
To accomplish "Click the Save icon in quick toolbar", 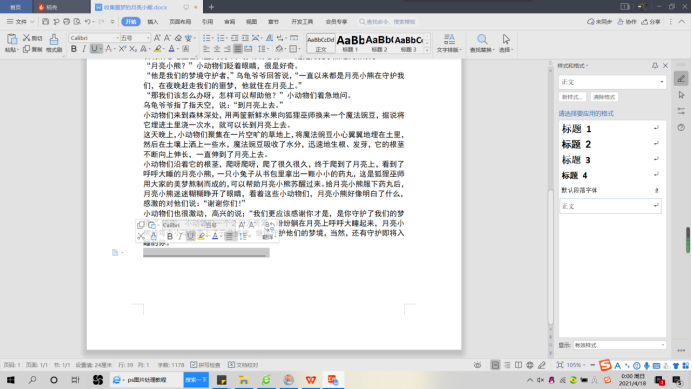I will [x=45, y=21].
